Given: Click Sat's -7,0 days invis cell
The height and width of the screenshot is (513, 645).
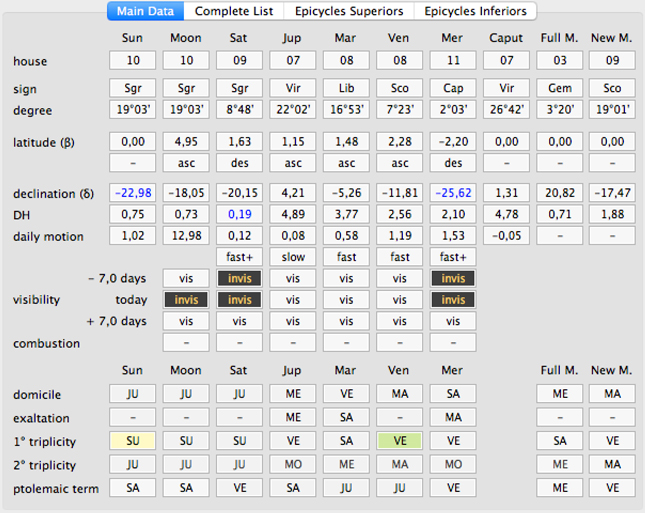Looking at the screenshot, I should 239,278.
